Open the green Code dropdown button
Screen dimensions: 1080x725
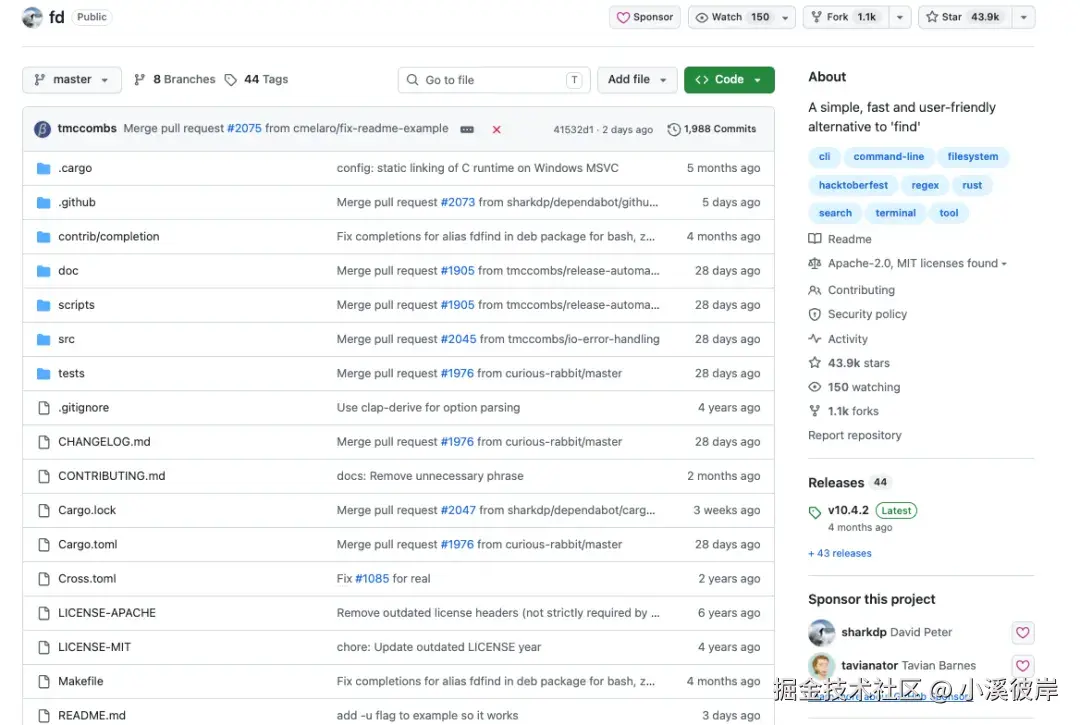pos(729,80)
